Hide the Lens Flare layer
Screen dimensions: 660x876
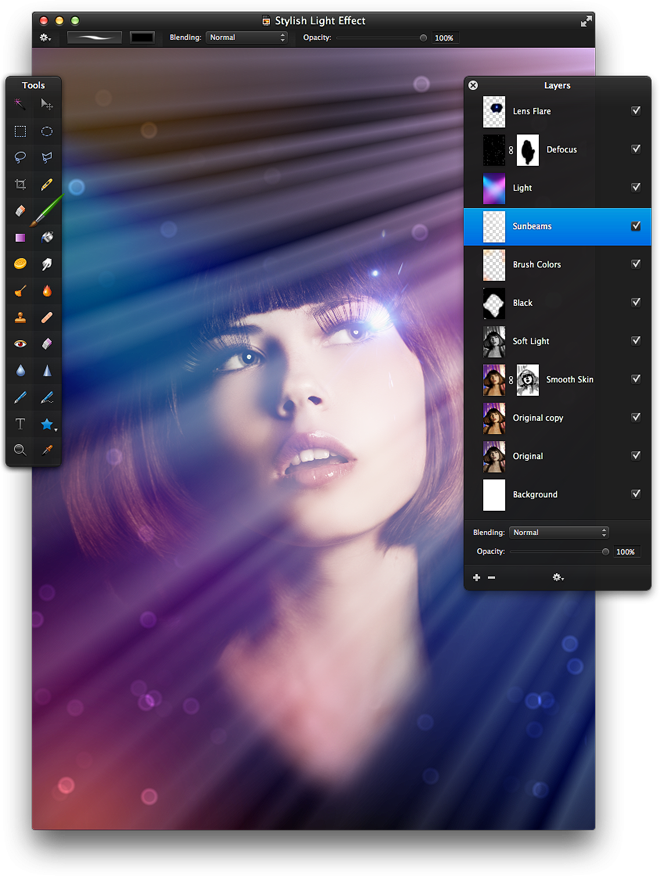[635, 111]
